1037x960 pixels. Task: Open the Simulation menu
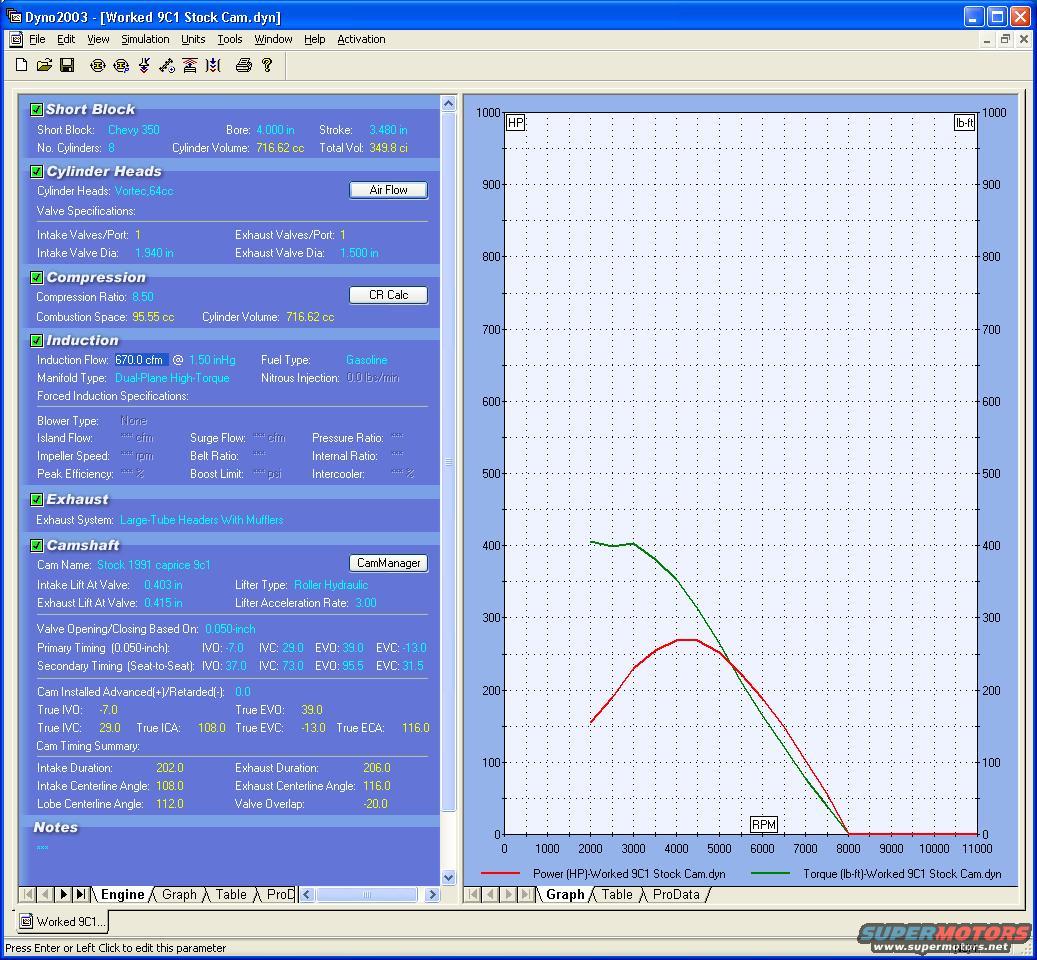pyautogui.click(x=145, y=39)
